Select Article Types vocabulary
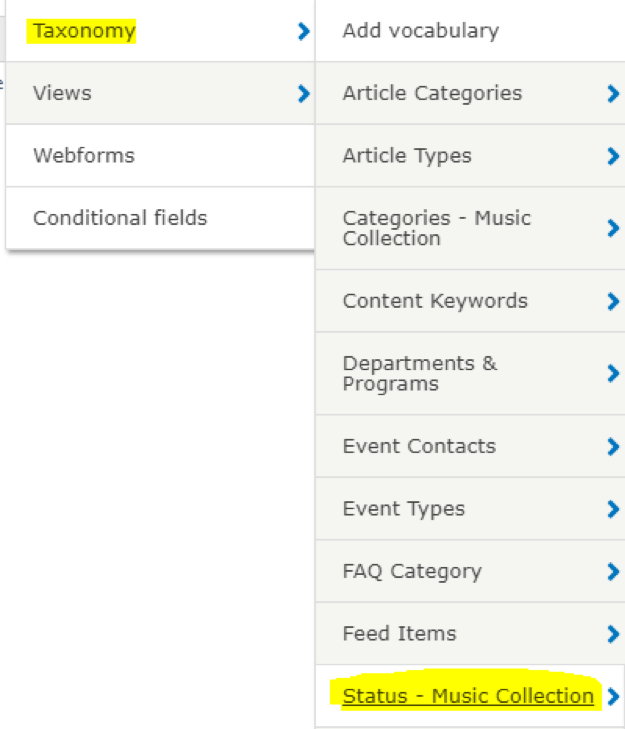 [407, 156]
